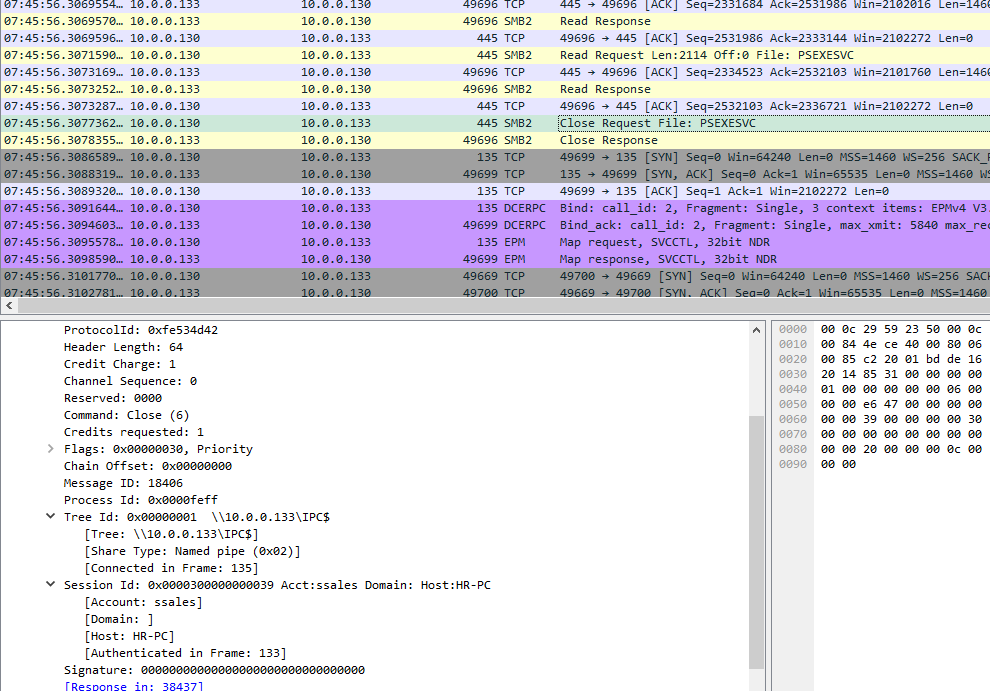Click the details pane scrollbar up arrow
Viewport: 990px width, 691px height.
(756, 327)
